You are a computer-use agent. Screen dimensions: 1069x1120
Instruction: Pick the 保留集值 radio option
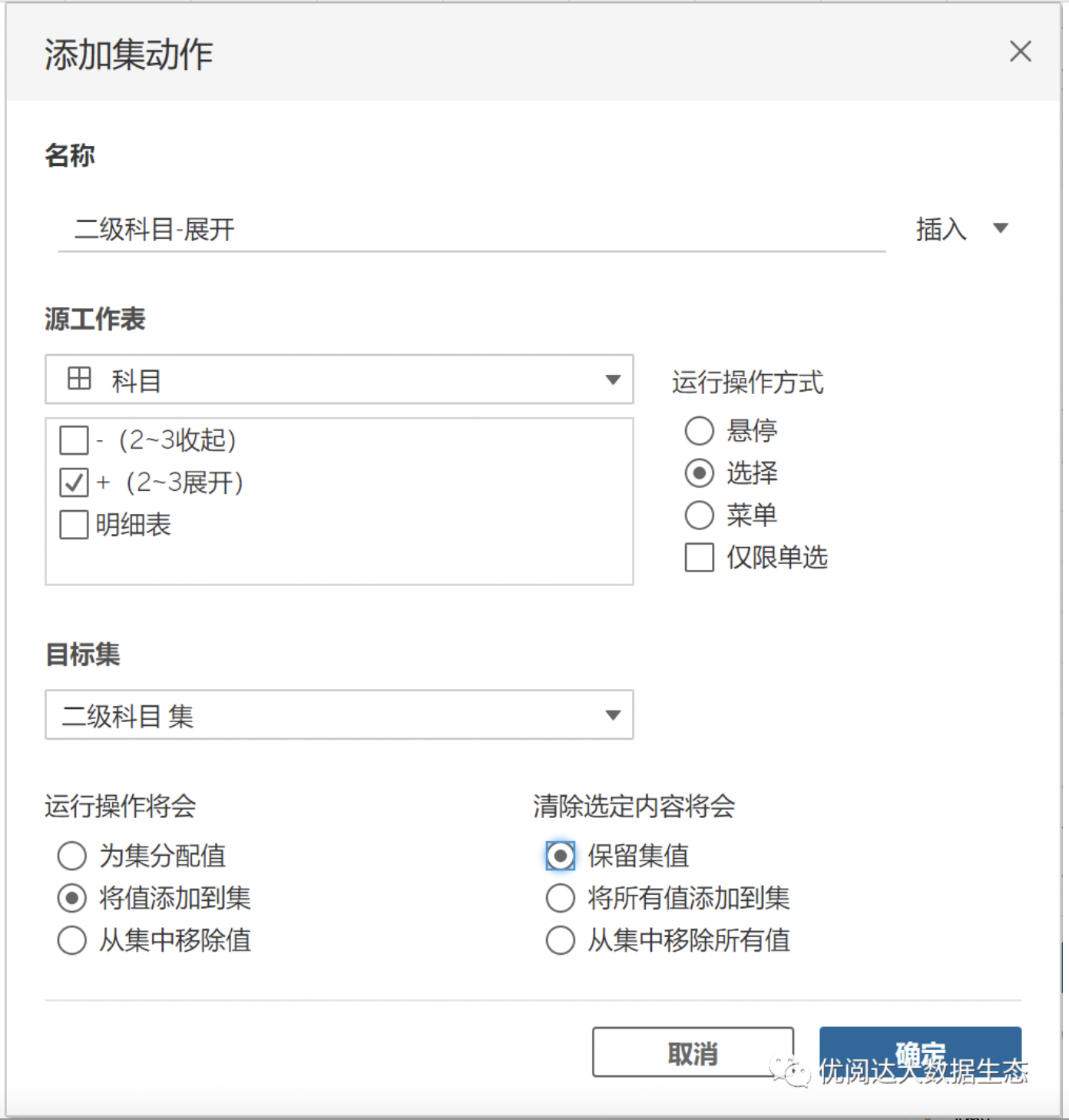click(560, 856)
